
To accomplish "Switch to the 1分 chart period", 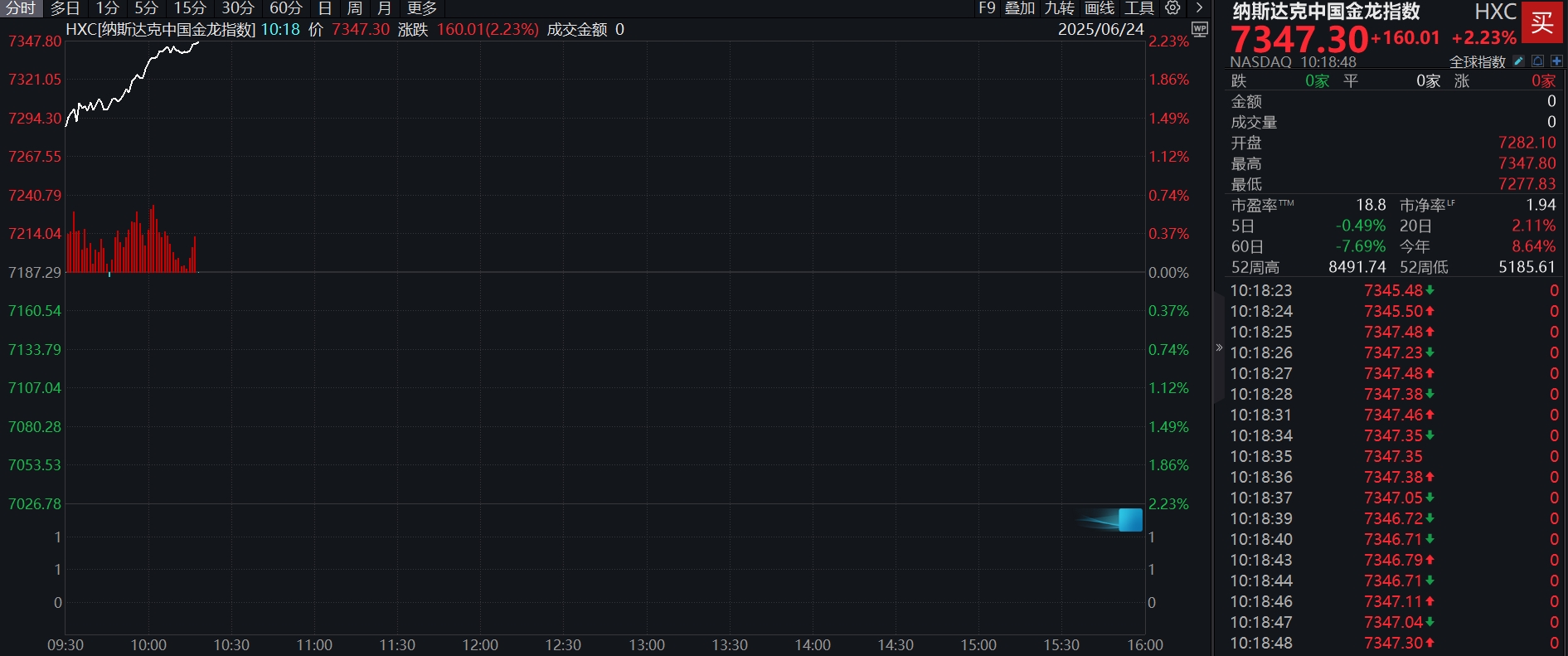I will (x=107, y=8).
